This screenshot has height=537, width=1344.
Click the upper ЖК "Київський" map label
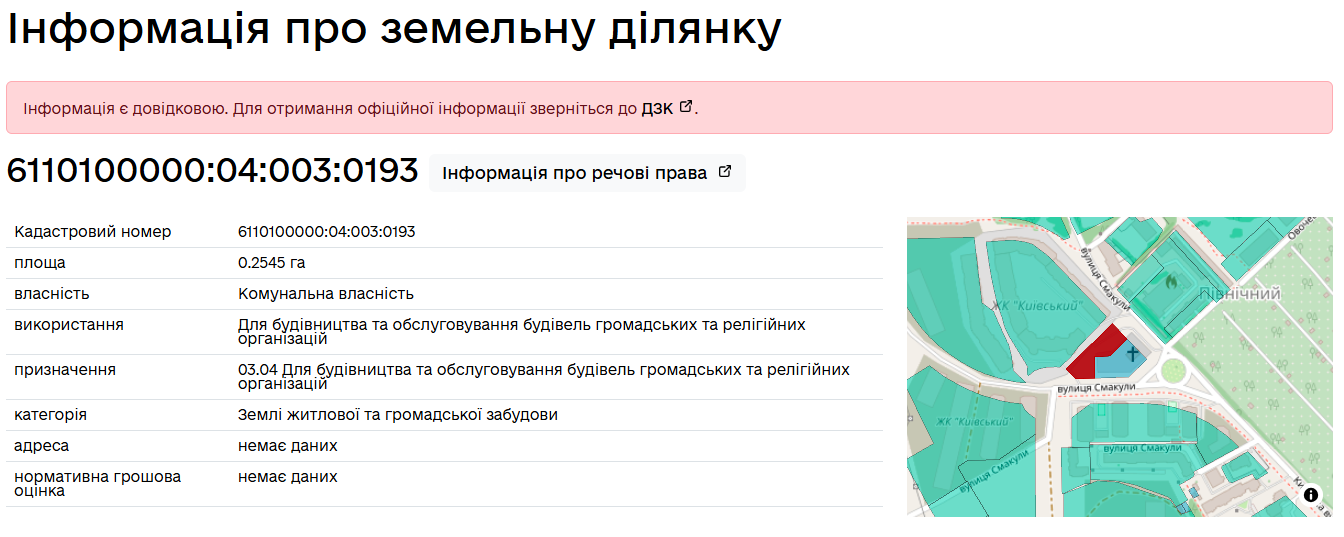pyautogui.click(x=1037, y=306)
